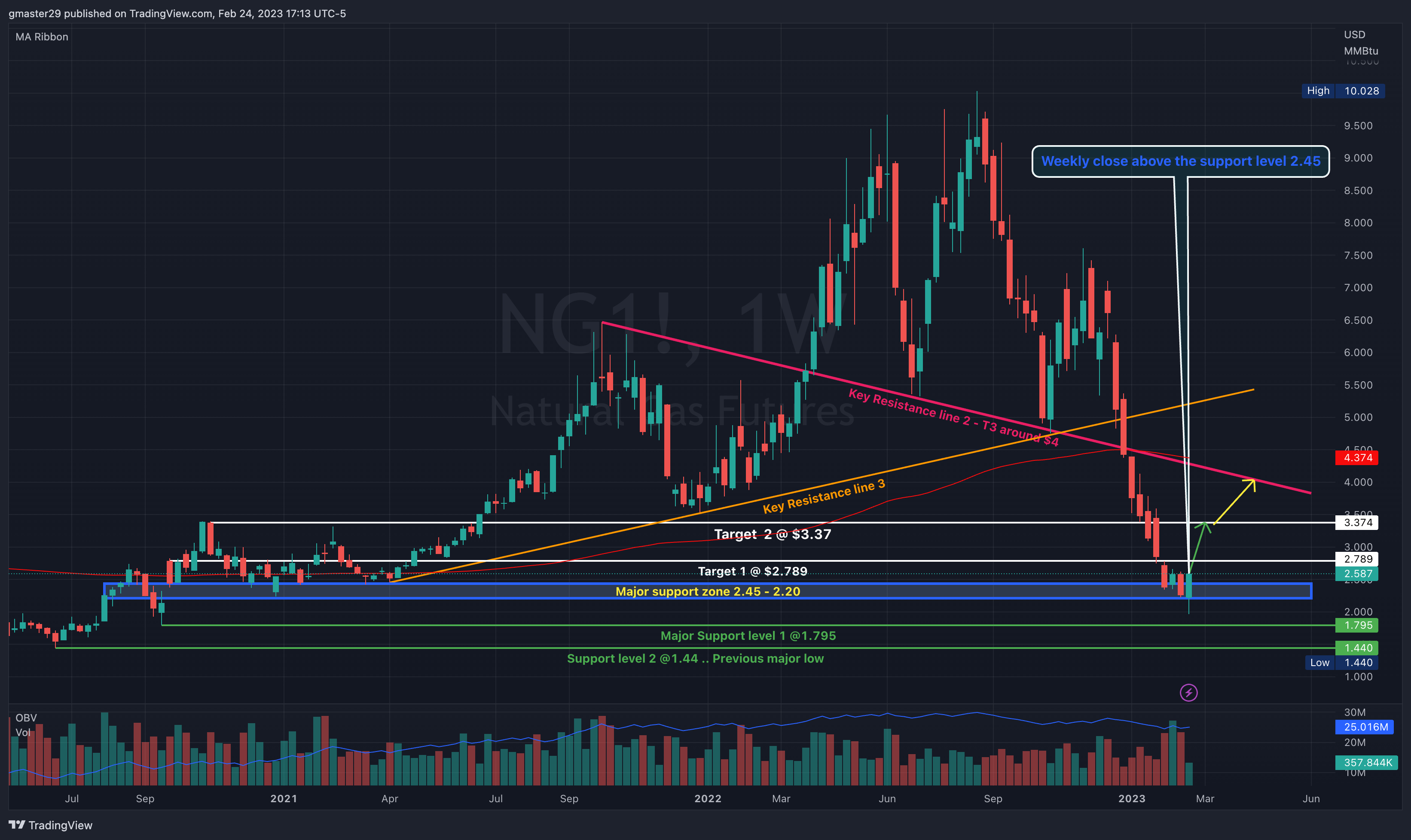Click the 357.844K volume value tag

tap(1366, 762)
